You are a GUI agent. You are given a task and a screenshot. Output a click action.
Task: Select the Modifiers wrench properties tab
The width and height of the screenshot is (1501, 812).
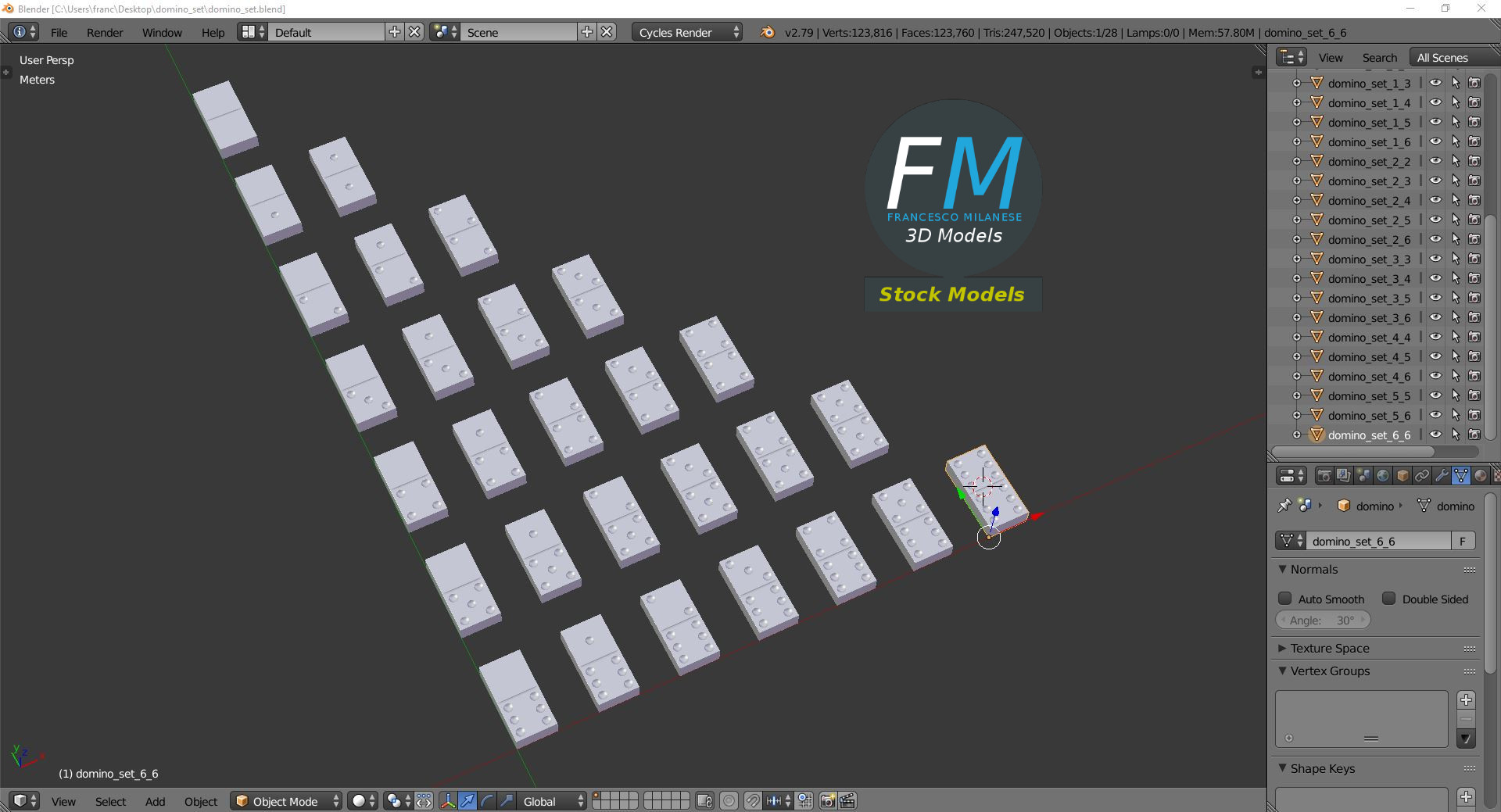point(1441,476)
